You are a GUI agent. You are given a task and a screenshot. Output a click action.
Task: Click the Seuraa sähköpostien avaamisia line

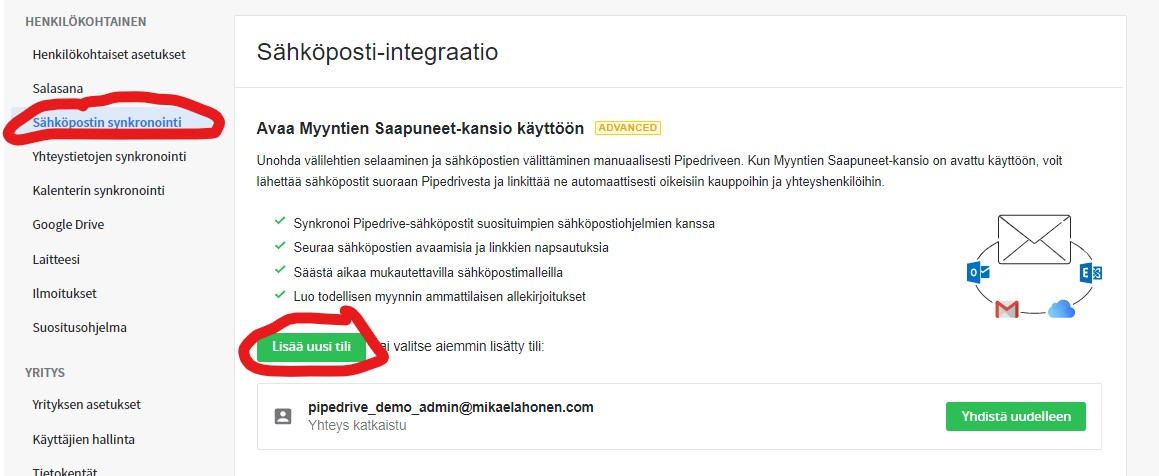click(x=451, y=248)
